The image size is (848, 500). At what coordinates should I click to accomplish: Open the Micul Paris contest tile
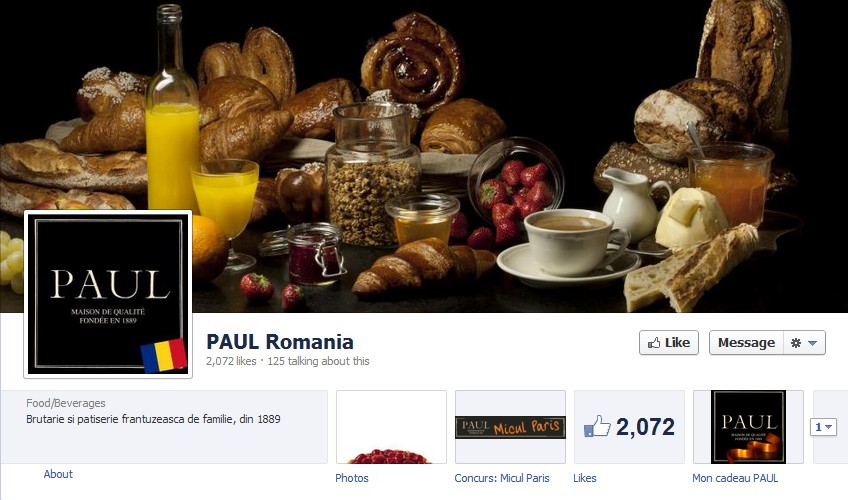(510, 427)
